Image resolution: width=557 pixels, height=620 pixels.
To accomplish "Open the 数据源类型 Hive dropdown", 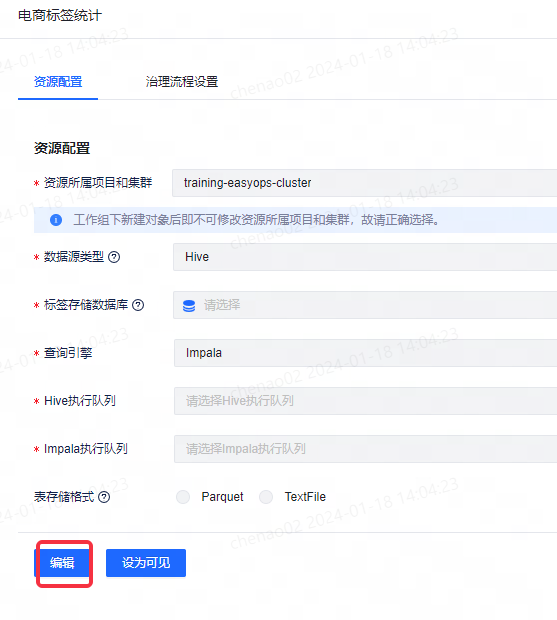I will tap(365, 257).
